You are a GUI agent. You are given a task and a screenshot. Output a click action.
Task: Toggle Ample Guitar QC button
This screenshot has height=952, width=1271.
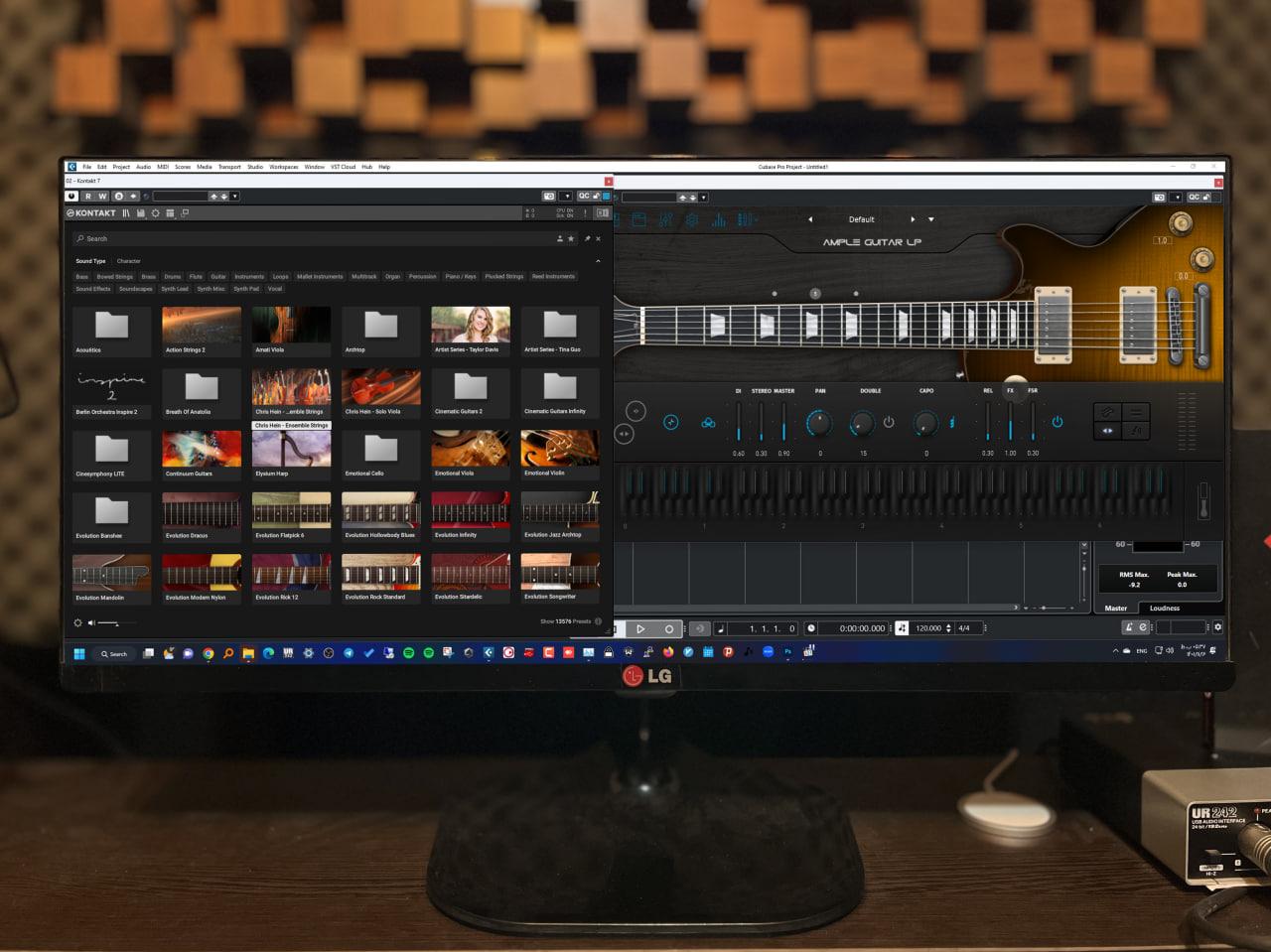[1195, 197]
